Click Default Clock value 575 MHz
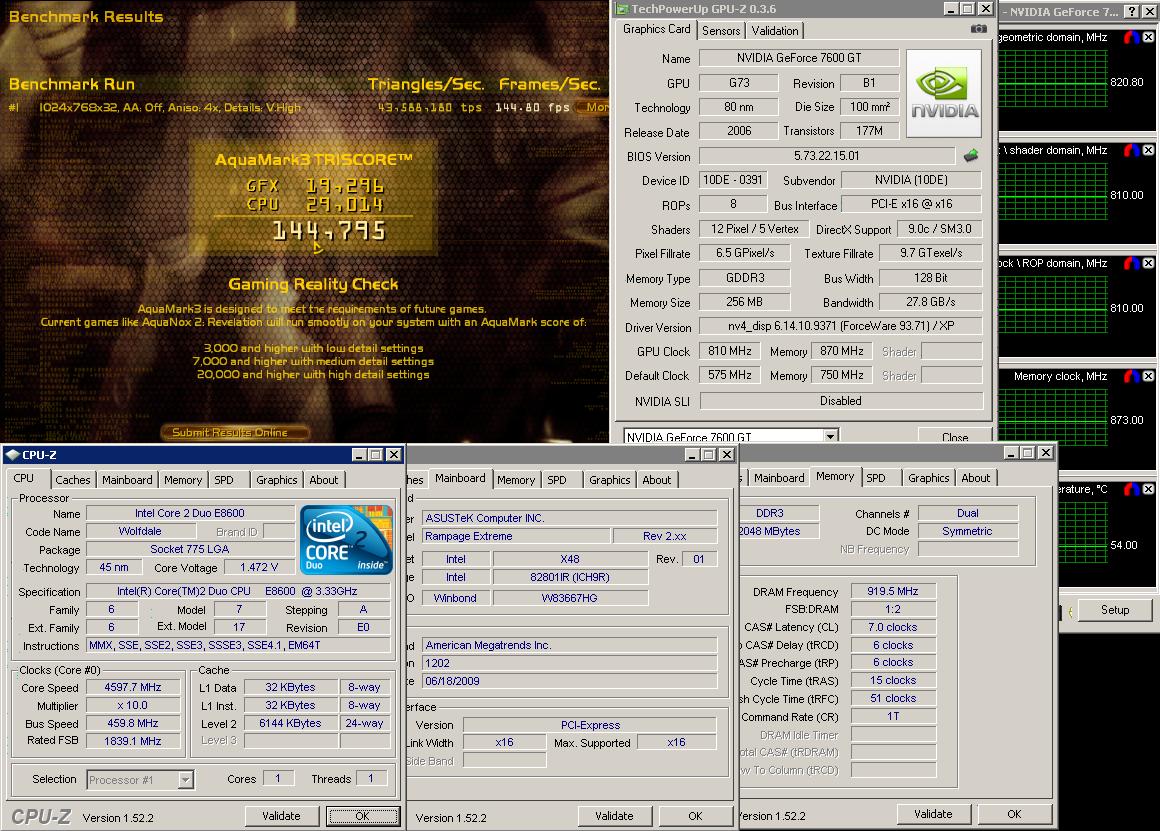This screenshot has height=831, width=1160. click(729, 375)
